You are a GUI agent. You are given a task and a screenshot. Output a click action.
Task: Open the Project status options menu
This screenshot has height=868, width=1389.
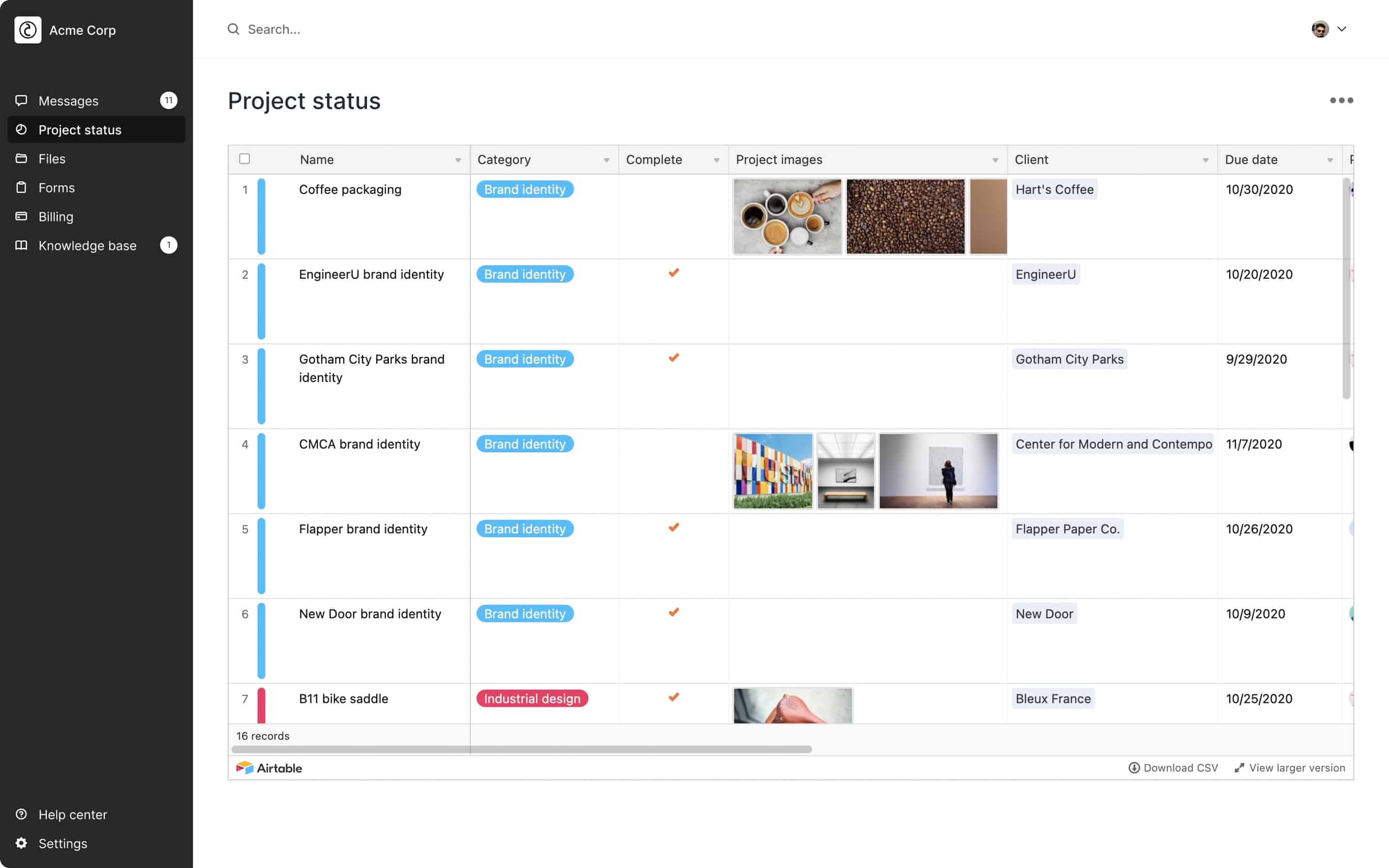pyautogui.click(x=1341, y=100)
